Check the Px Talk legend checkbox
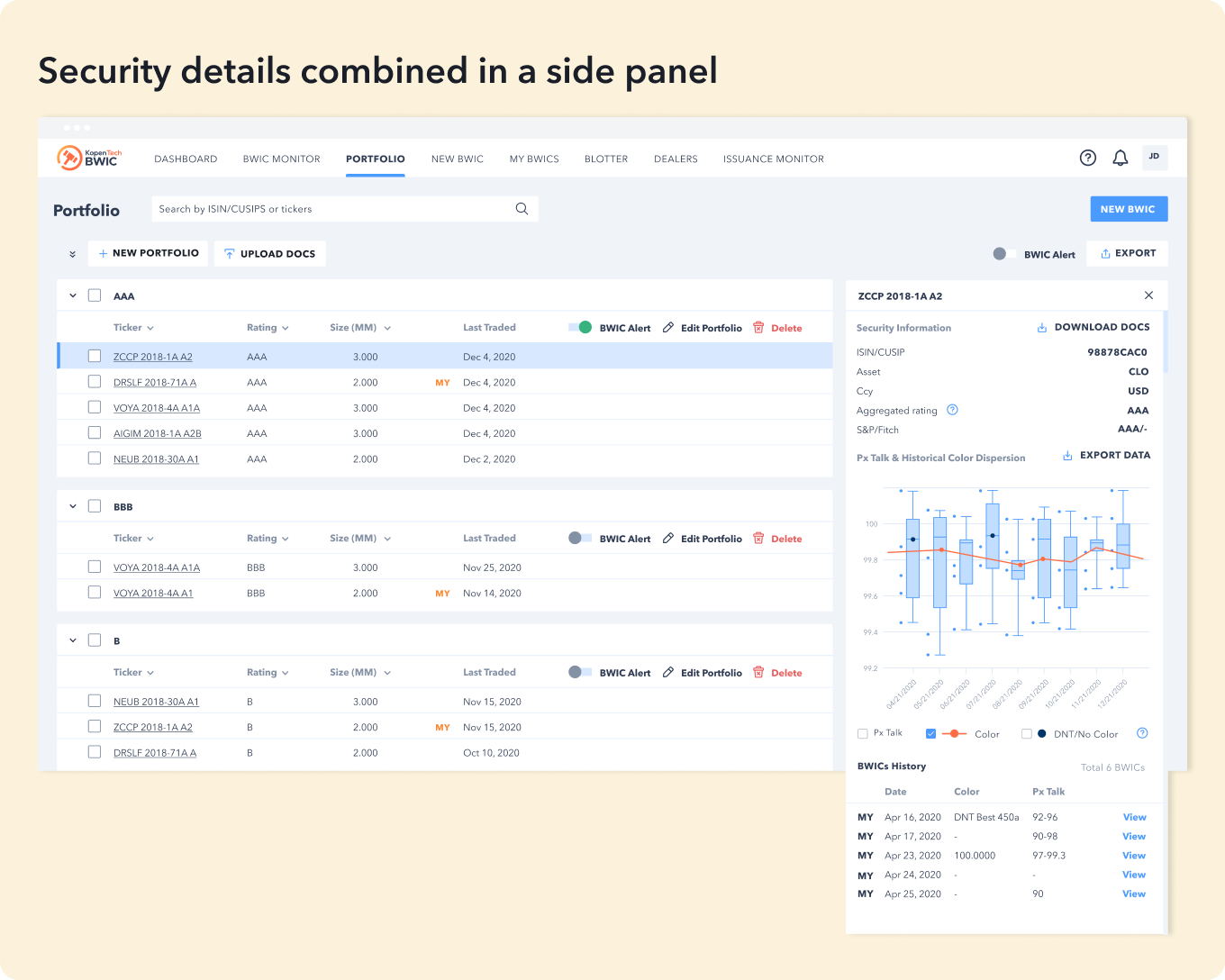 [863, 734]
